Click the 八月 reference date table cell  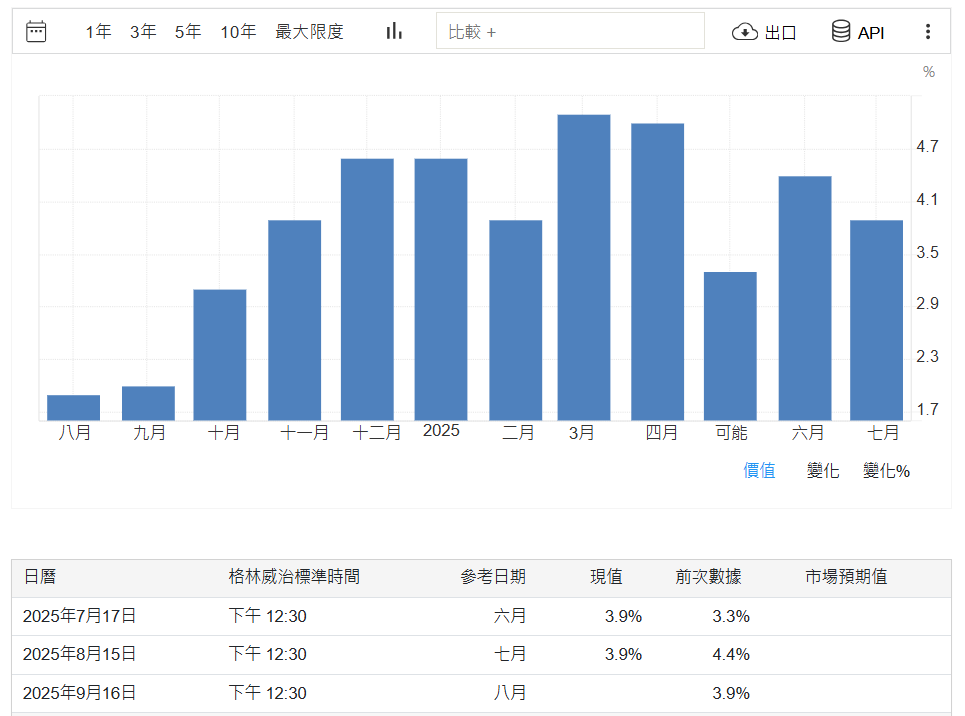[x=510, y=693]
